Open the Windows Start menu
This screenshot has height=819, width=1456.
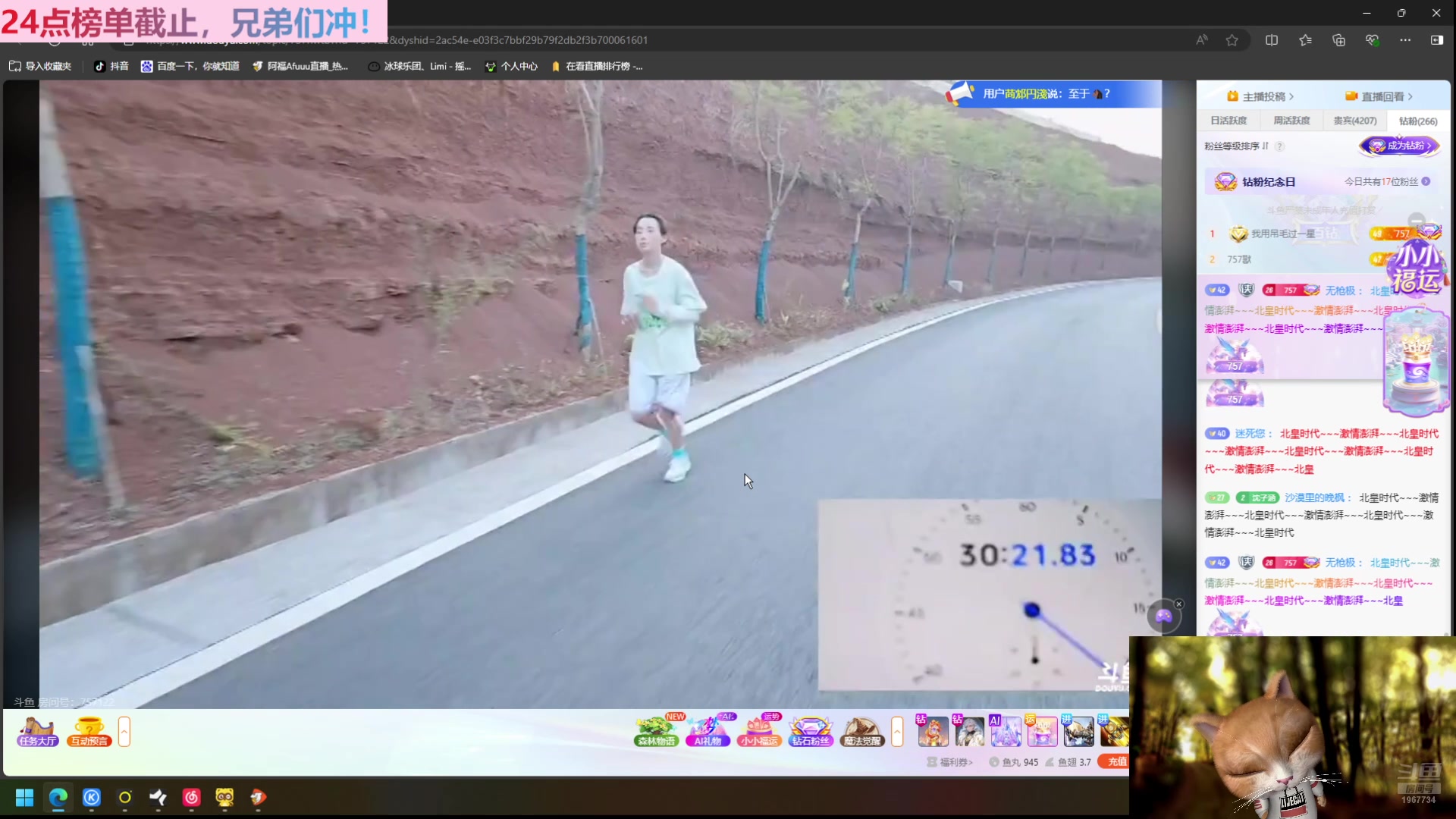[x=24, y=798]
